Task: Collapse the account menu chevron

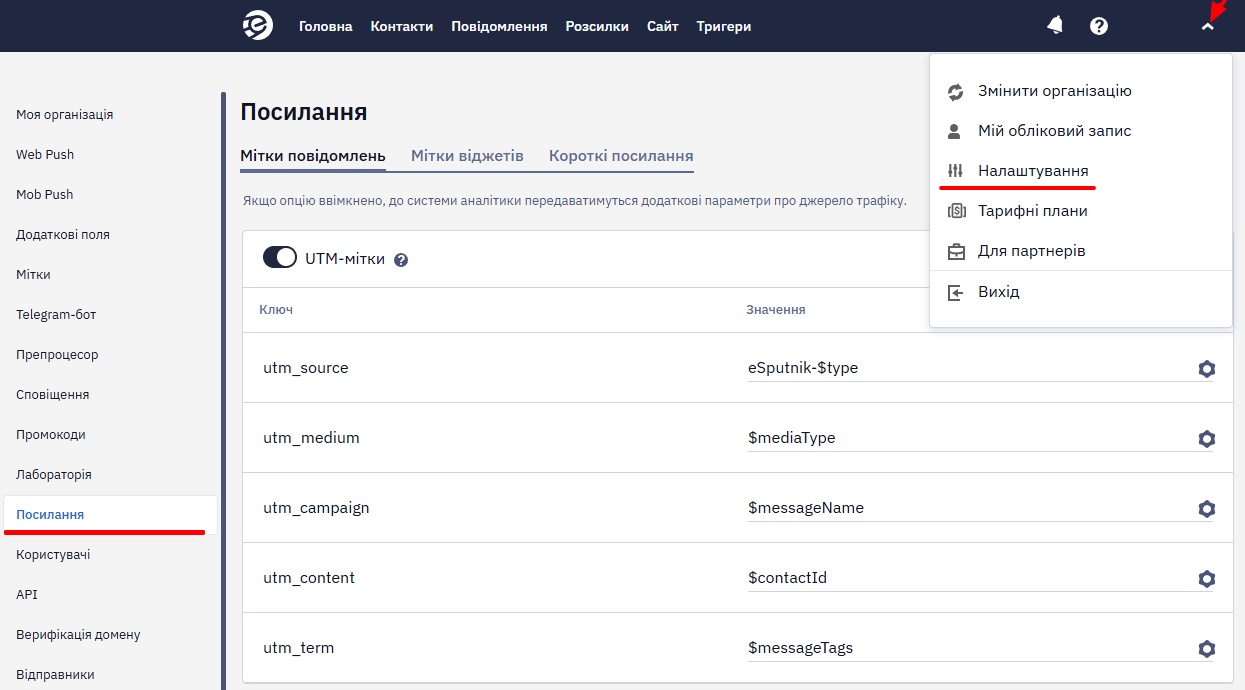Action: pyautogui.click(x=1208, y=27)
